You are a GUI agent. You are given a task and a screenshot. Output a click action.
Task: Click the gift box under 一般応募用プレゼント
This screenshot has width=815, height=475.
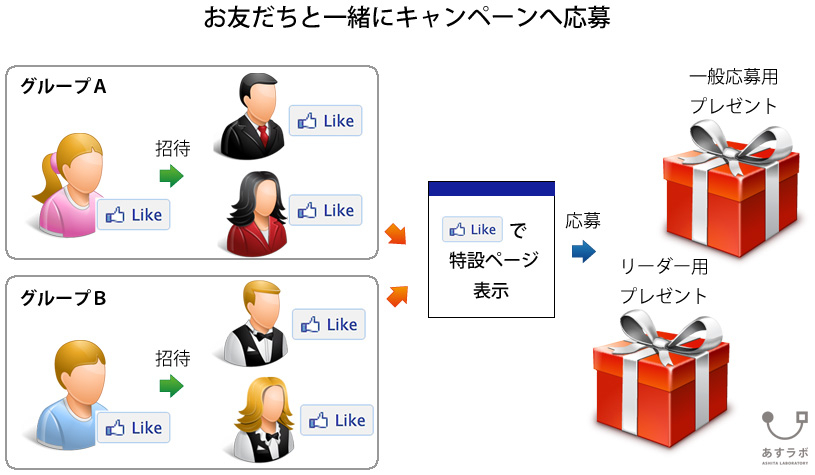(x=731, y=188)
